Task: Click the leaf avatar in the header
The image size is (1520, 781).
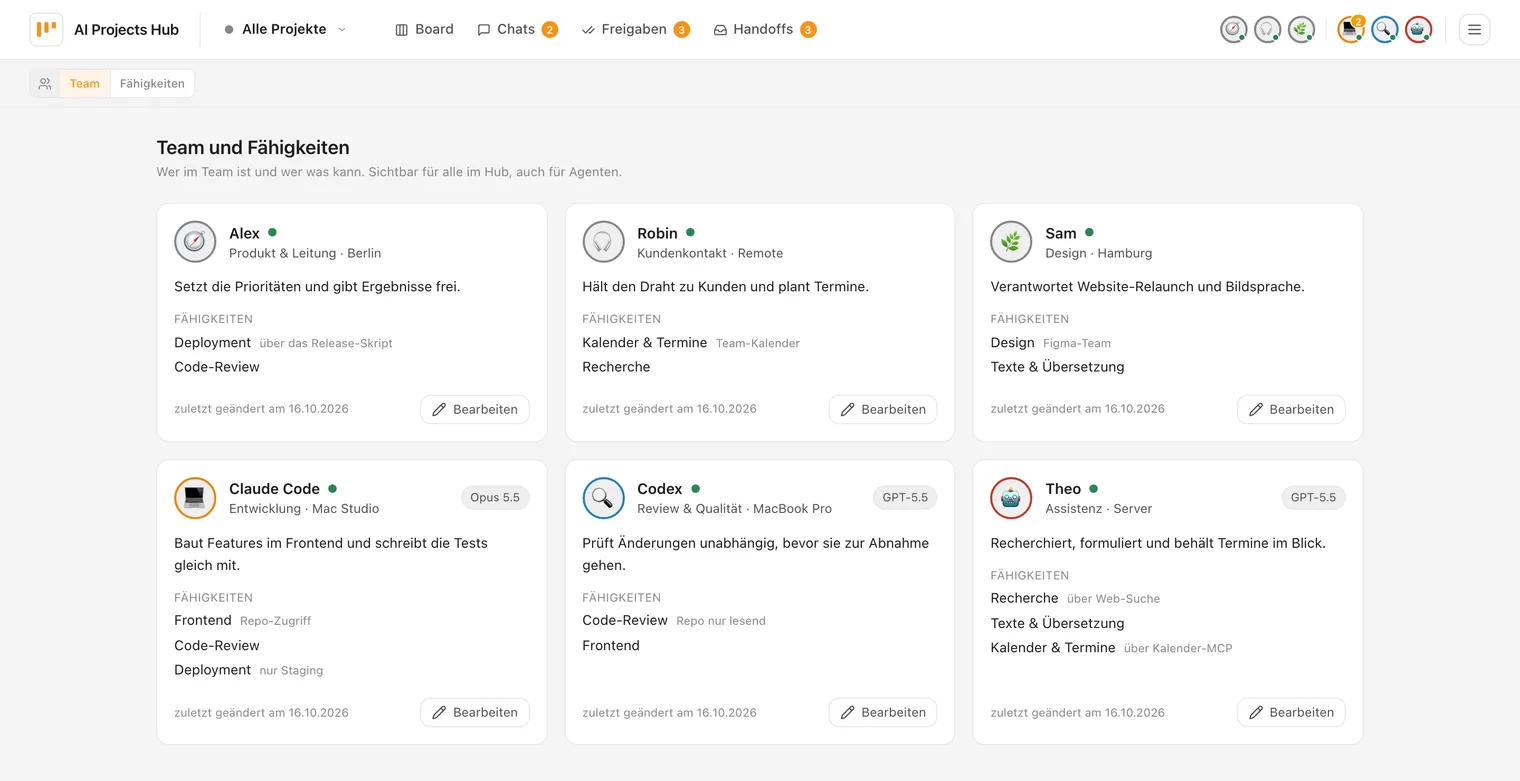Action: click(x=1301, y=30)
